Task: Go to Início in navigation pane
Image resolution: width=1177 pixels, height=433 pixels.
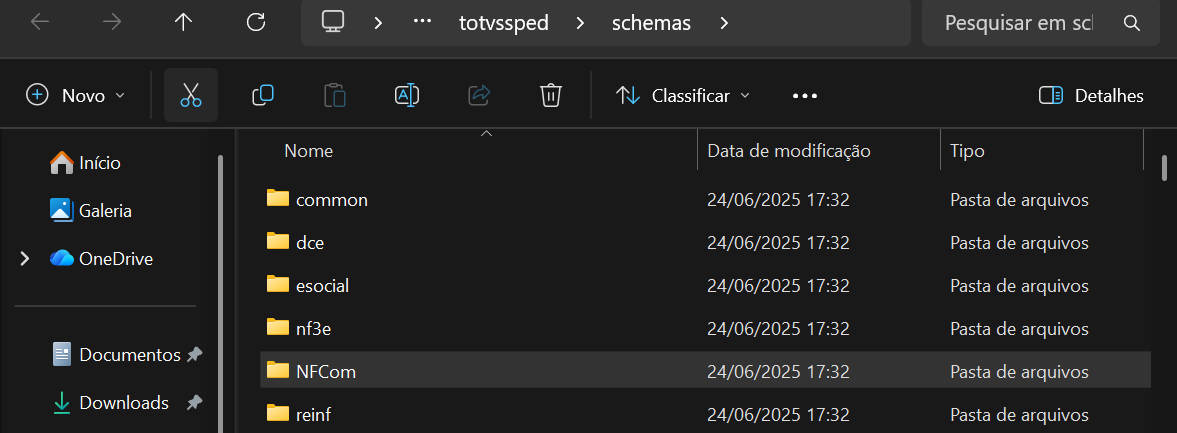Action: click(99, 162)
